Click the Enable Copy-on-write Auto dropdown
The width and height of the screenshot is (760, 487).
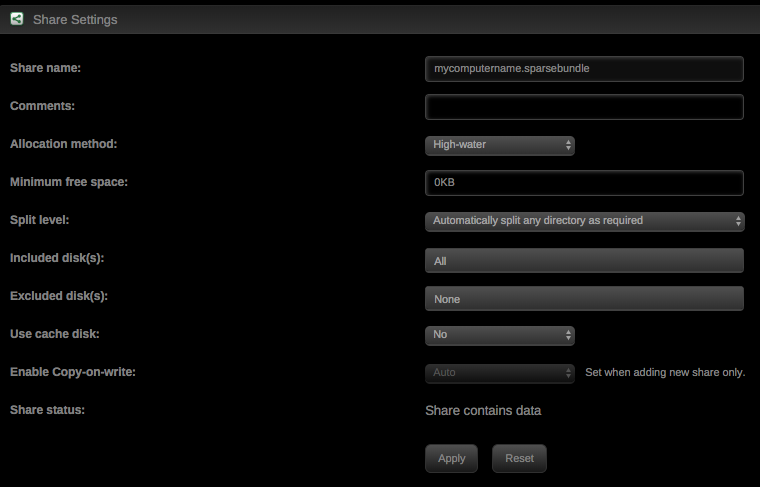point(500,373)
